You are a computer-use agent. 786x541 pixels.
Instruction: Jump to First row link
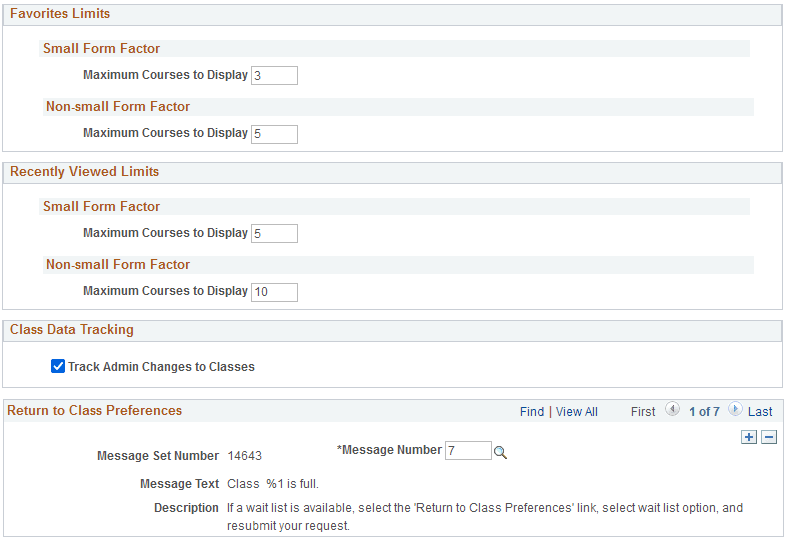pyautogui.click(x=643, y=411)
